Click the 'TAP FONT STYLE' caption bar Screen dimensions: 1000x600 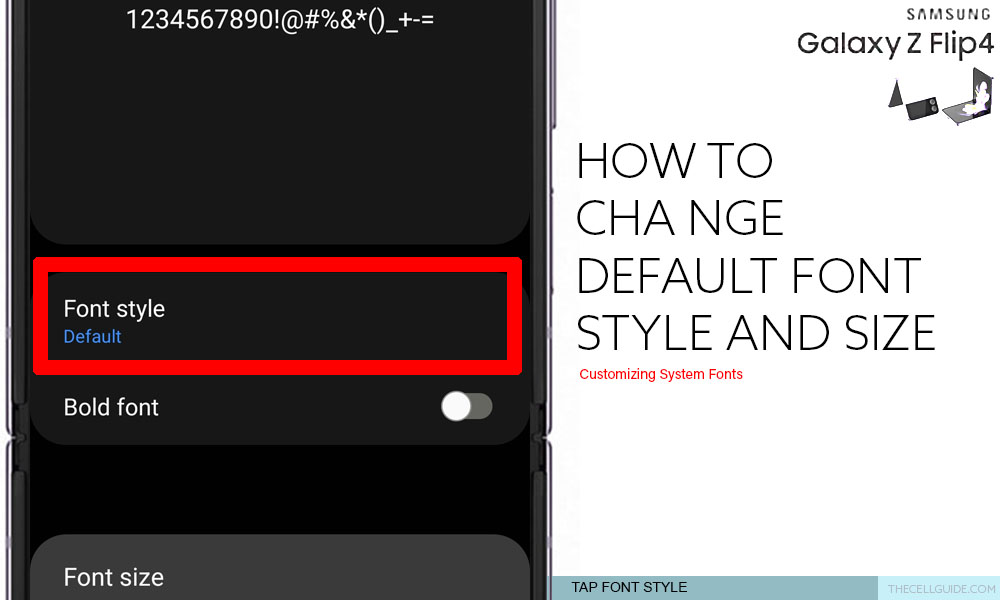[714, 587]
